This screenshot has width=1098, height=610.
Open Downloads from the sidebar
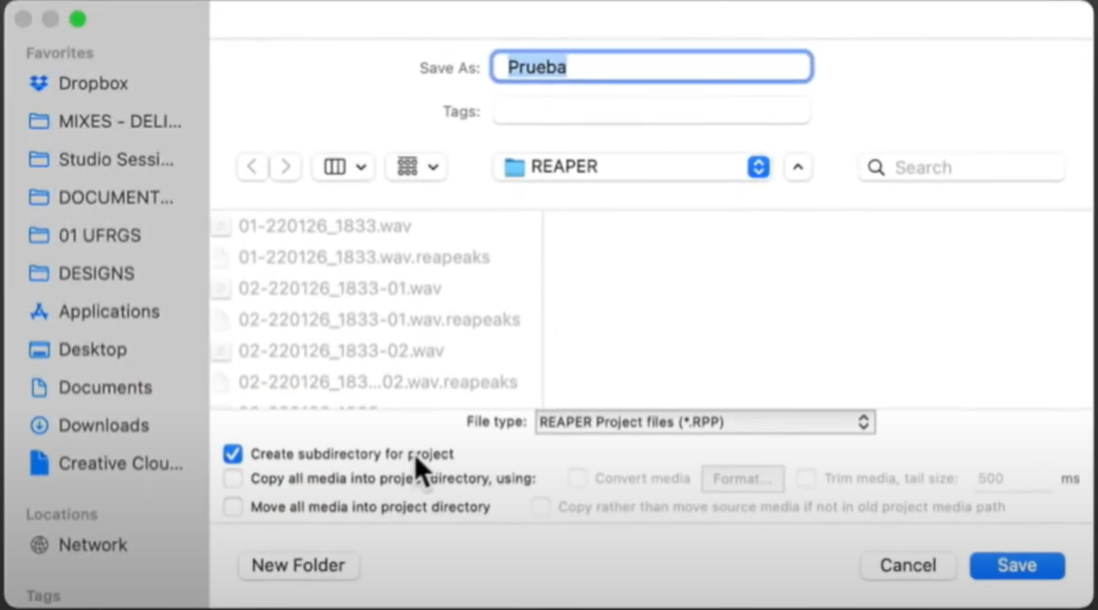(103, 426)
